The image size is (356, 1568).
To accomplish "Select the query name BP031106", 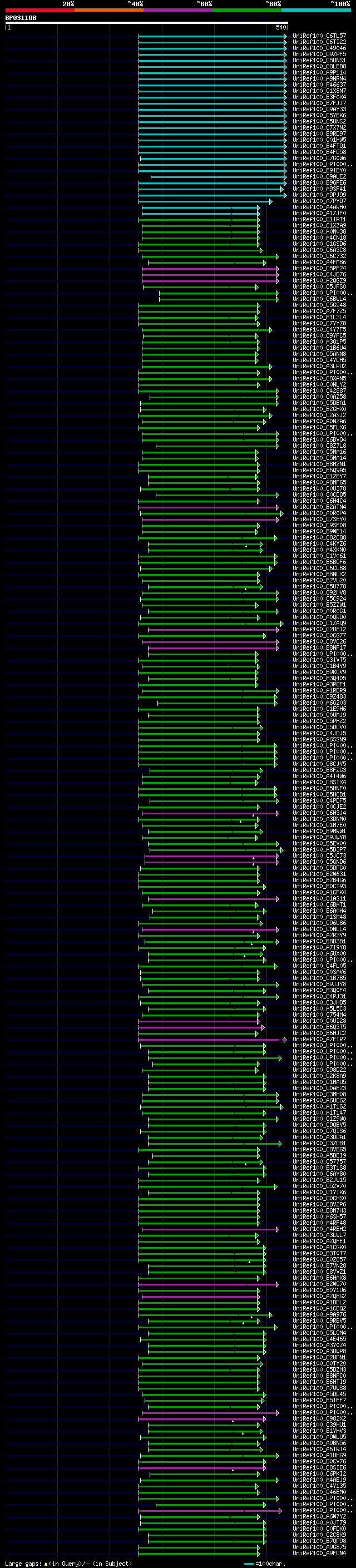I will pos(21,18).
